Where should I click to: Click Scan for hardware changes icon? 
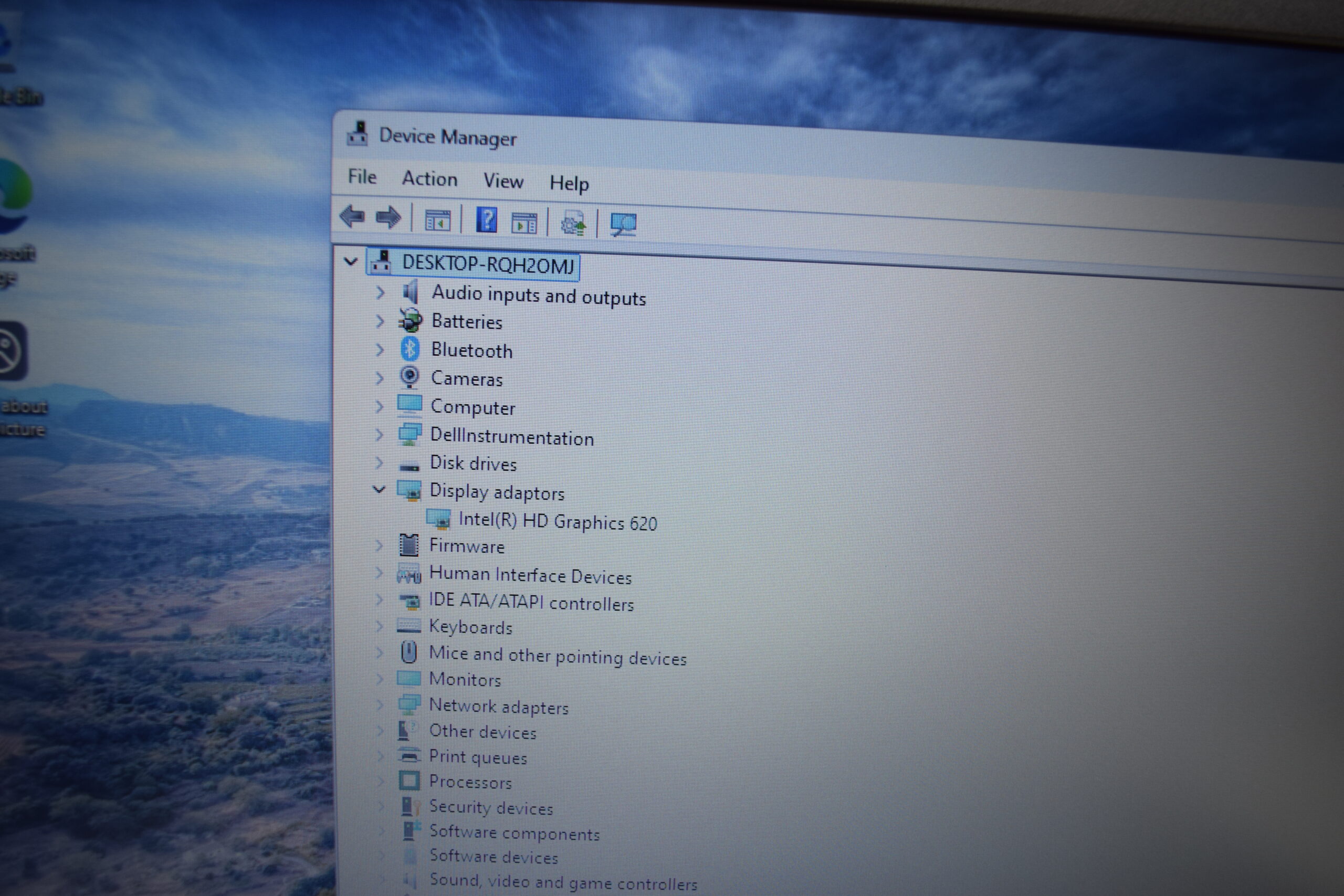click(x=623, y=225)
